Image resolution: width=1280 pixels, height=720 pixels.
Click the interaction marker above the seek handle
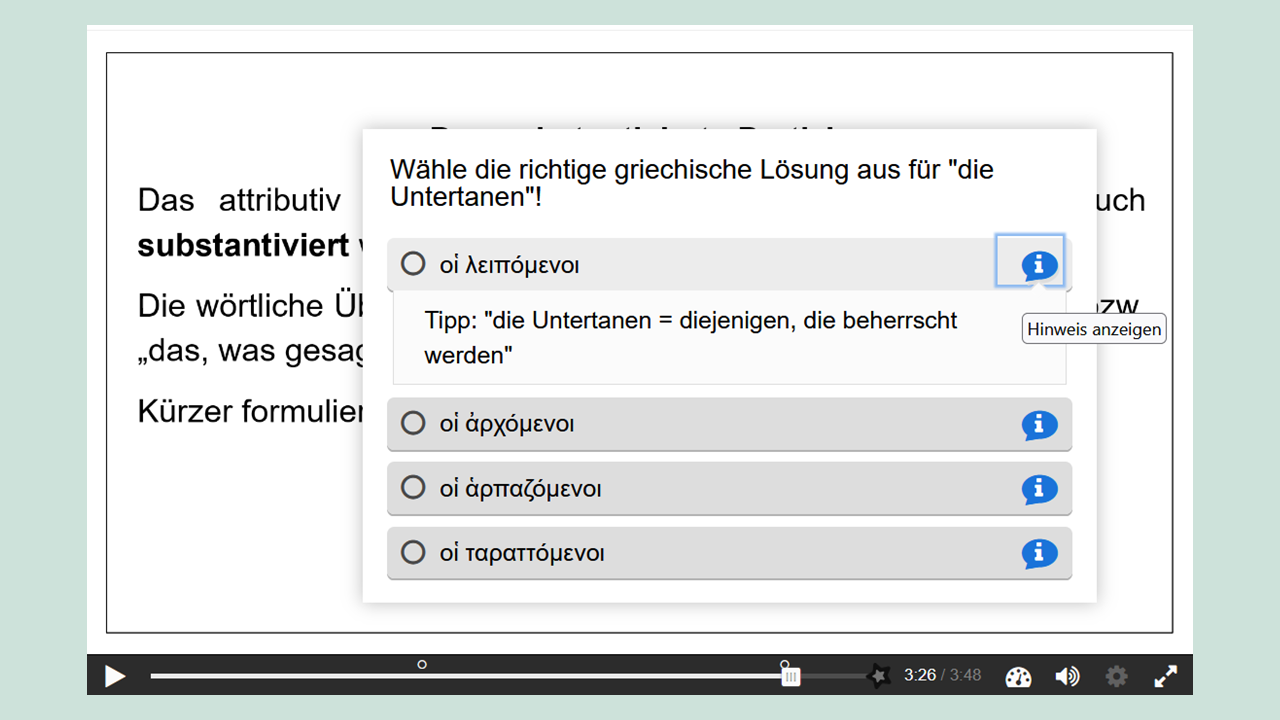point(785,664)
